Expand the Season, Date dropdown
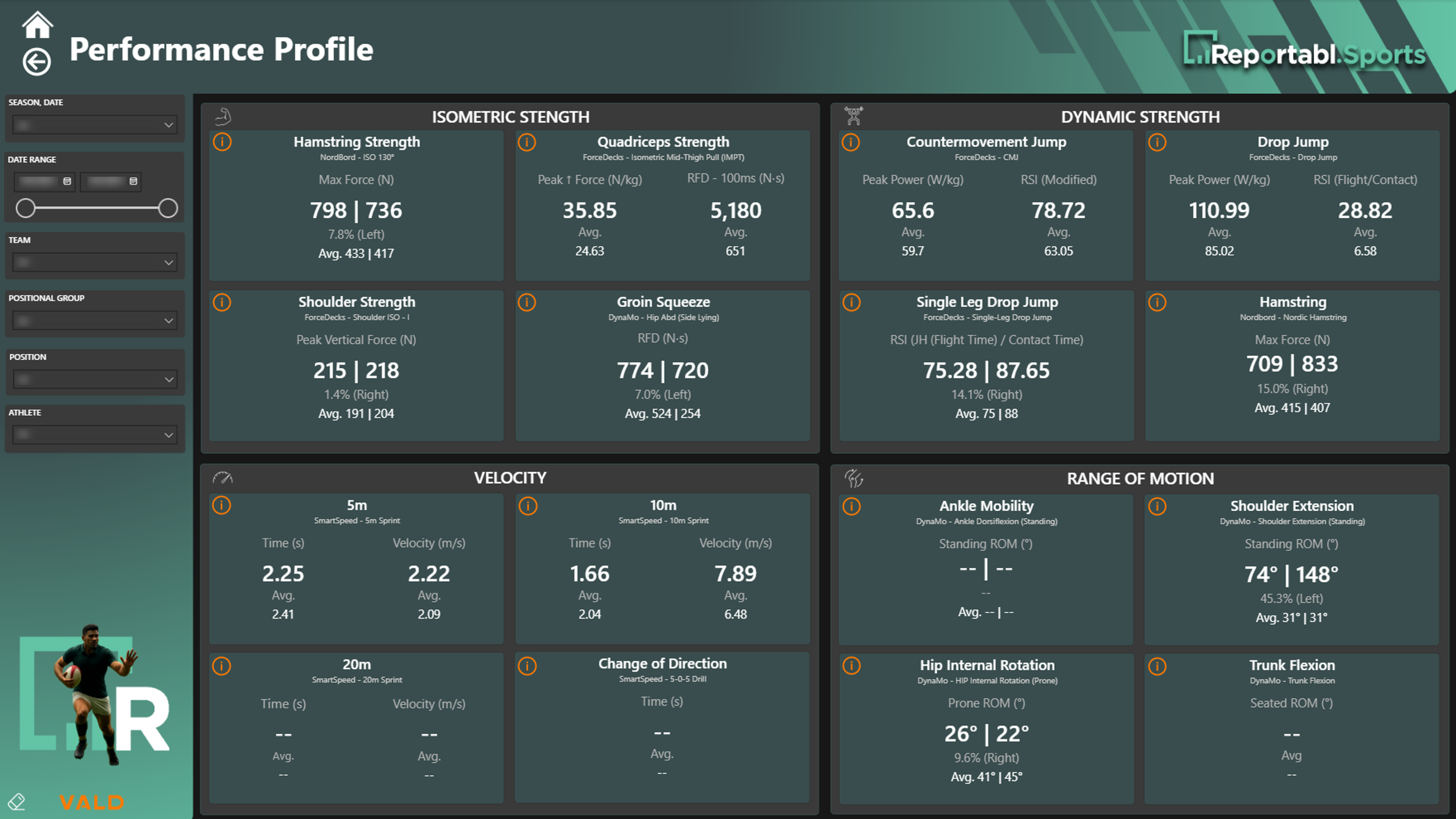1456x819 pixels. click(x=94, y=125)
